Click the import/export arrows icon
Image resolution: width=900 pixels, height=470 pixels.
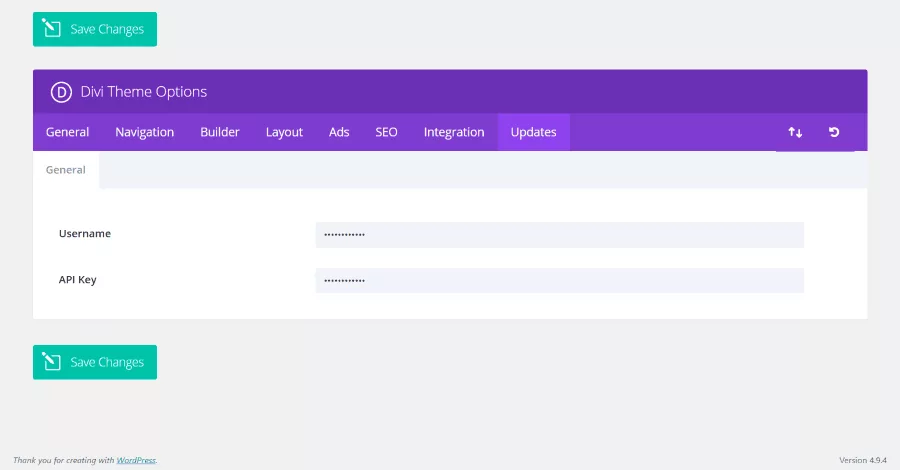coord(795,133)
